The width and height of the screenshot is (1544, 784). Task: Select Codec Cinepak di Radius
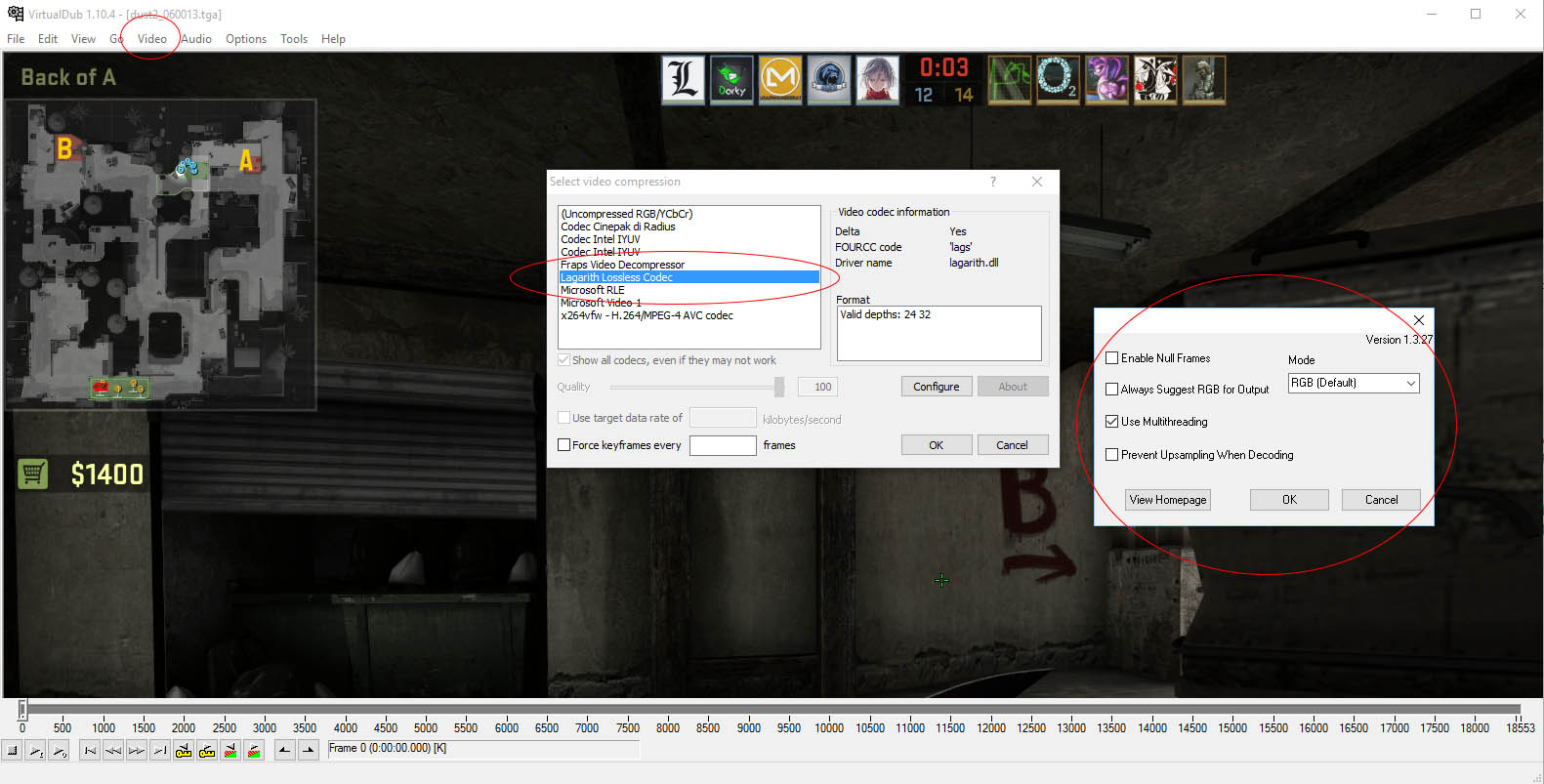pos(689,227)
